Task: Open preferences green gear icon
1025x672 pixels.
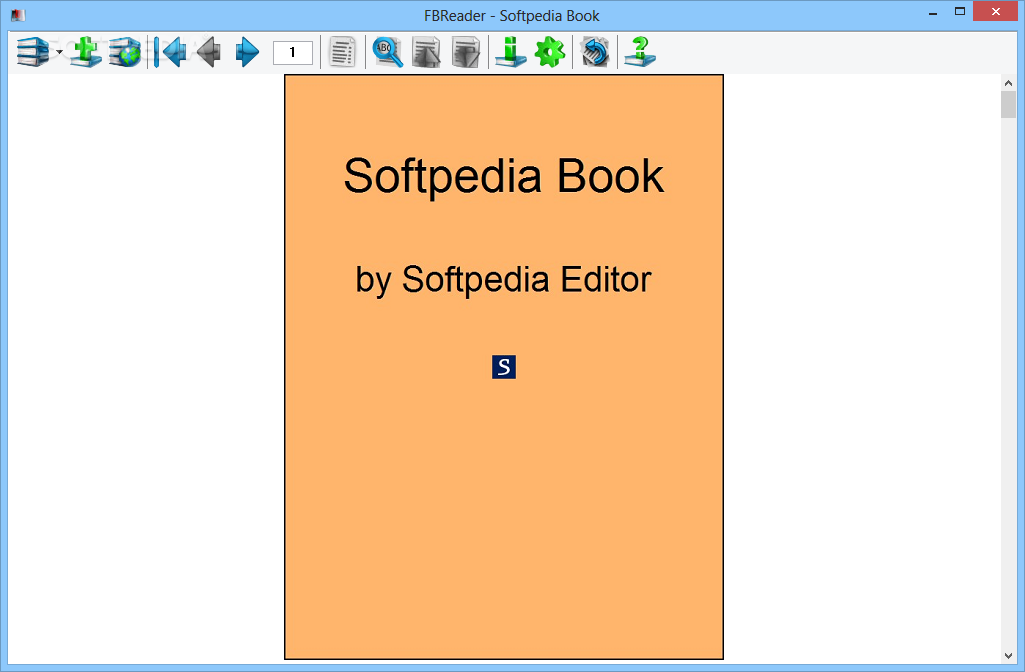Action: coord(550,52)
